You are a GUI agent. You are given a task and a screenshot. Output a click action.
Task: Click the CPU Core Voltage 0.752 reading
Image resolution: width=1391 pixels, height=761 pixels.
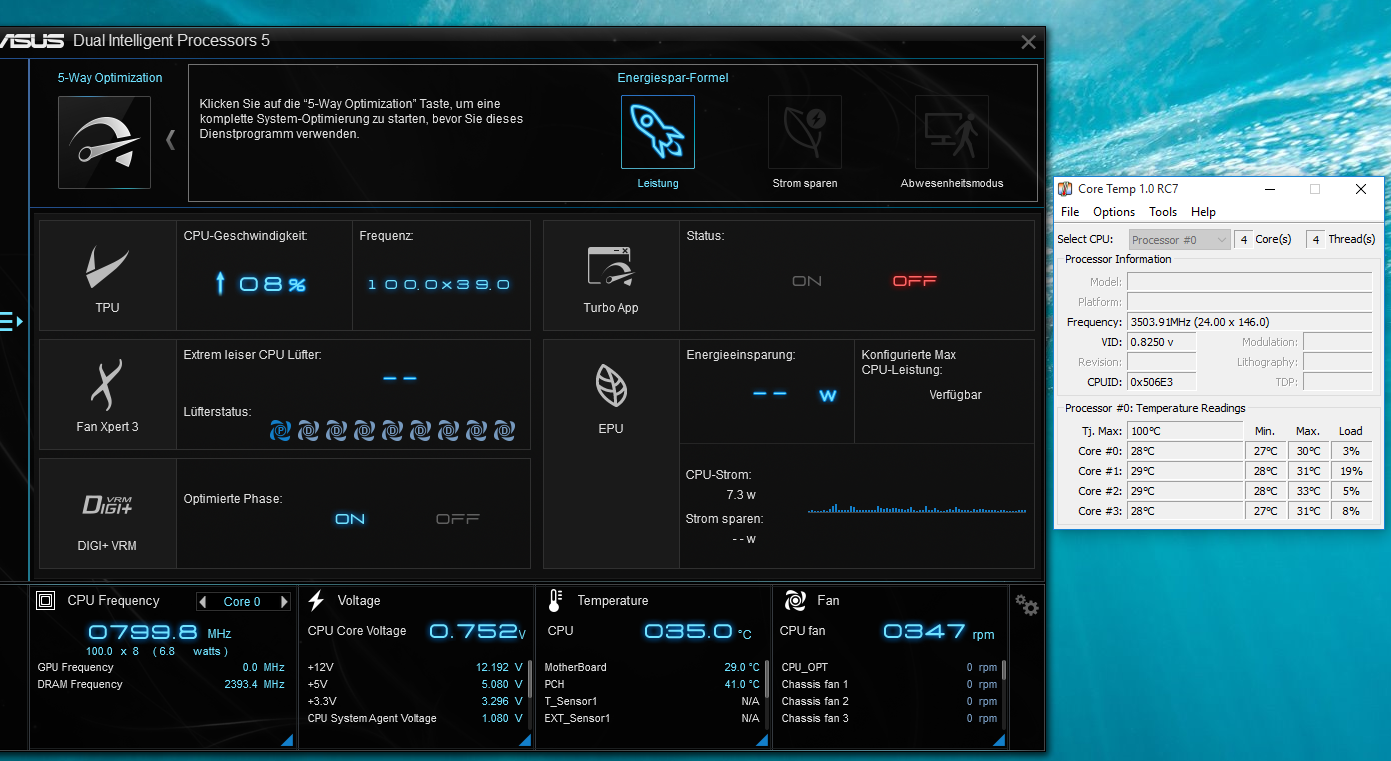(x=477, y=631)
